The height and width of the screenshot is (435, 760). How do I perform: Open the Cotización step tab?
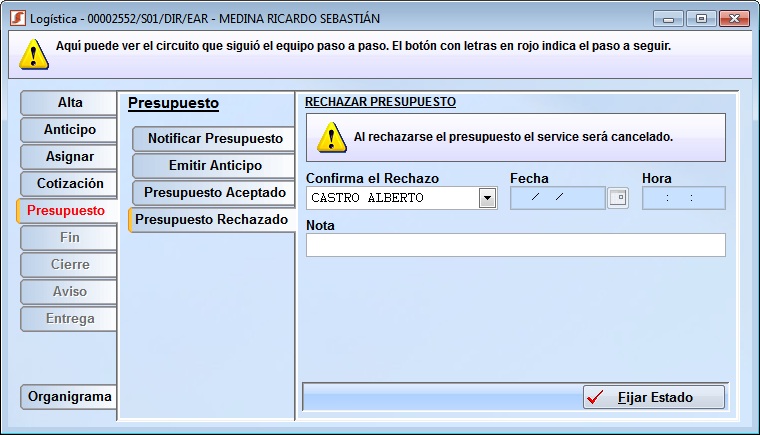click(69, 184)
